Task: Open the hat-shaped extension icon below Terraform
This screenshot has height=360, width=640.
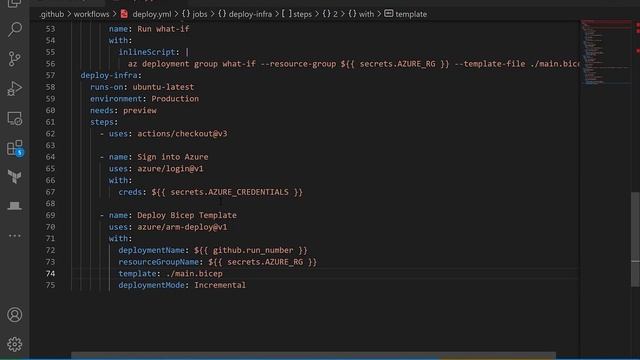Action: [x=15, y=206]
